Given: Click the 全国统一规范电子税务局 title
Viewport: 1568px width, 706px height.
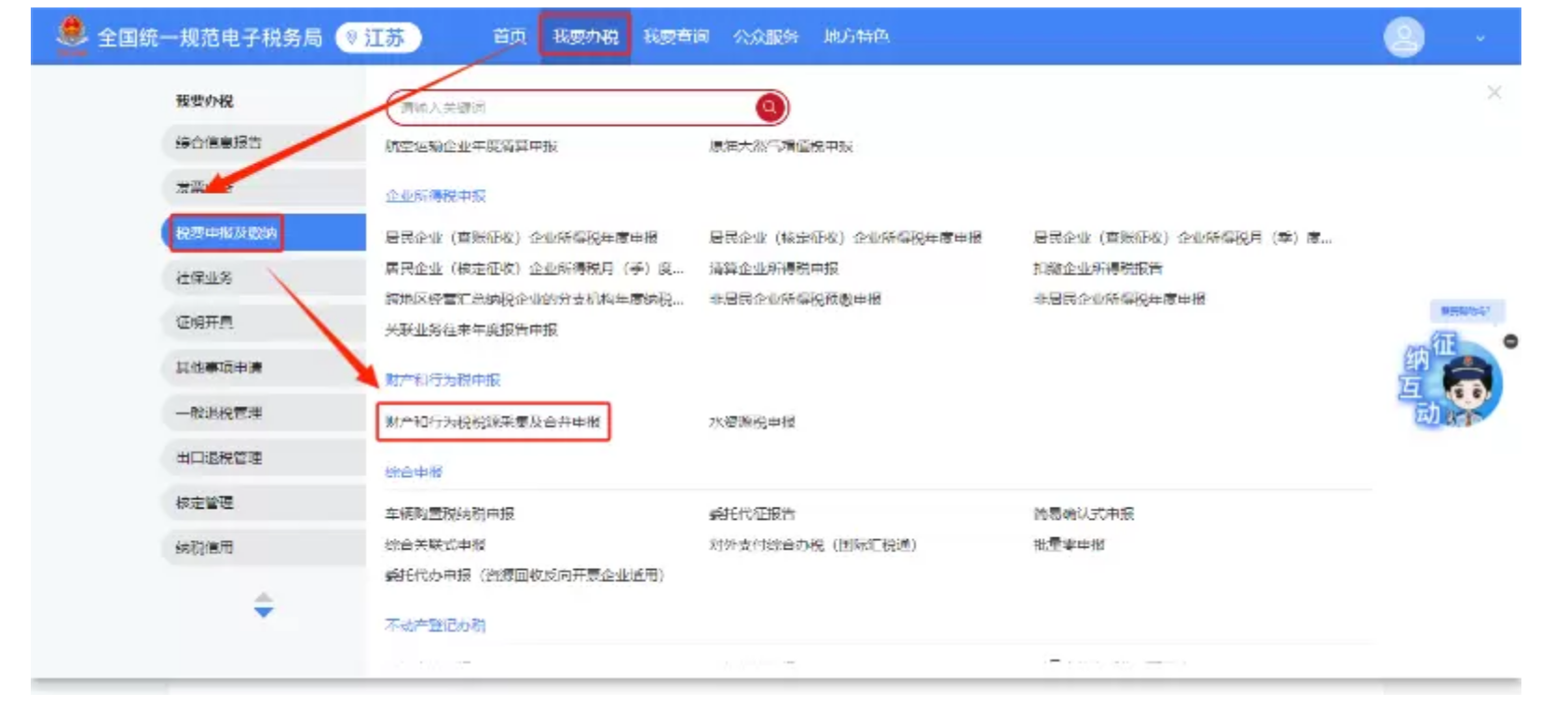Looking at the screenshot, I should click(210, 37).
